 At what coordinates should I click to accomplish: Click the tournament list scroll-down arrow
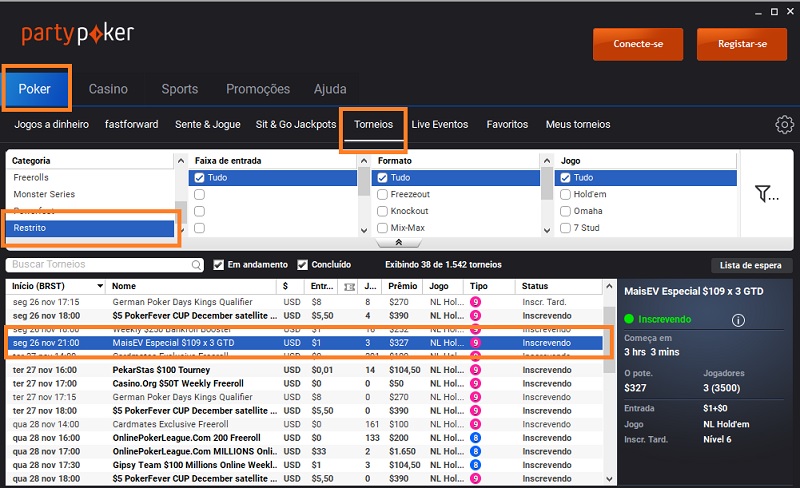pos(609,479)
